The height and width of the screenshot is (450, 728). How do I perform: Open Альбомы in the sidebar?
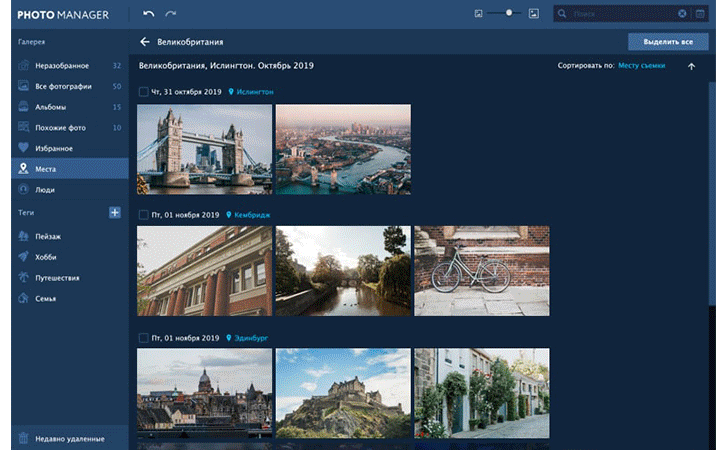(50, 107)
